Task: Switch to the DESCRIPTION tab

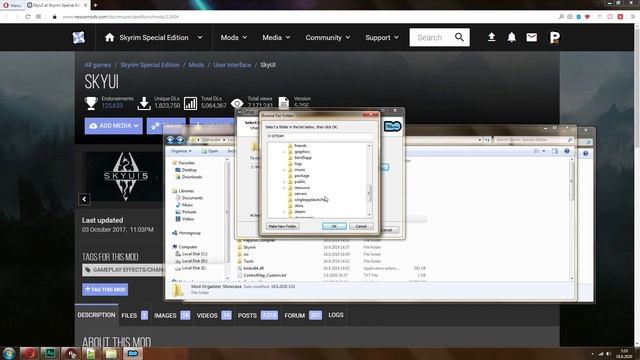Action: click(96, 315)
